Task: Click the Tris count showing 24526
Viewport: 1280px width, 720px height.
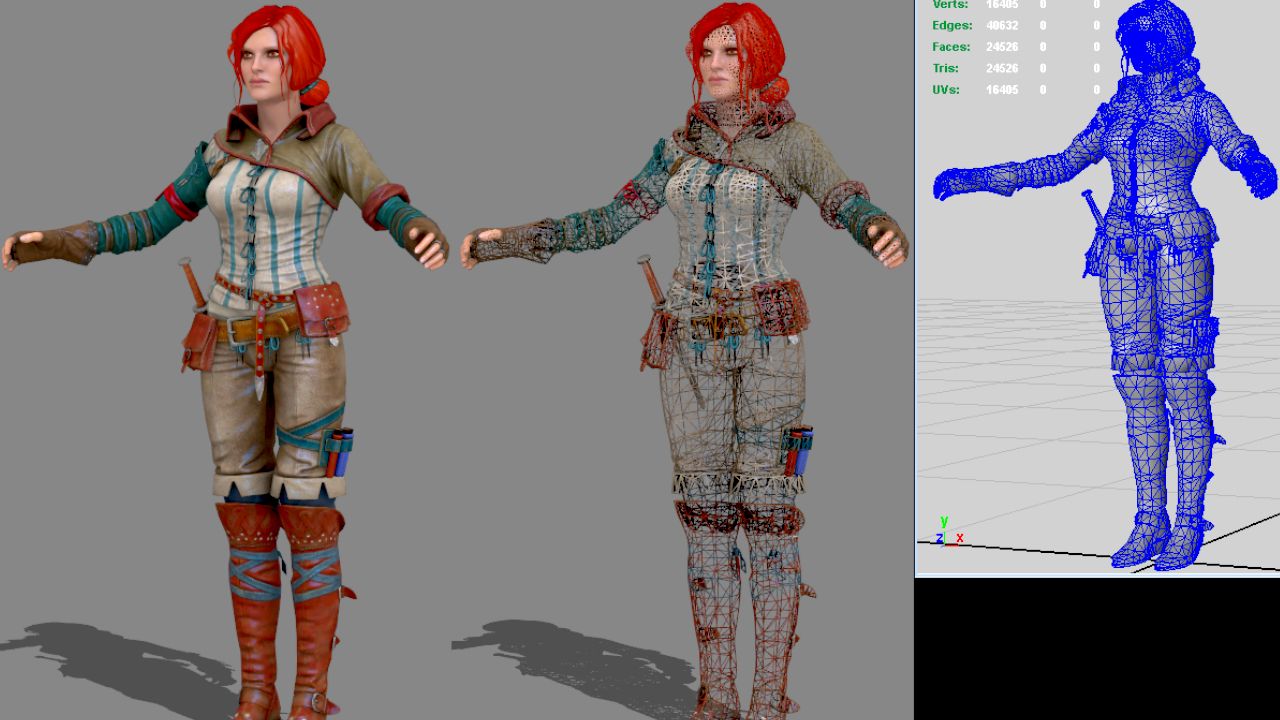Action: click(x=1002, y=68)
